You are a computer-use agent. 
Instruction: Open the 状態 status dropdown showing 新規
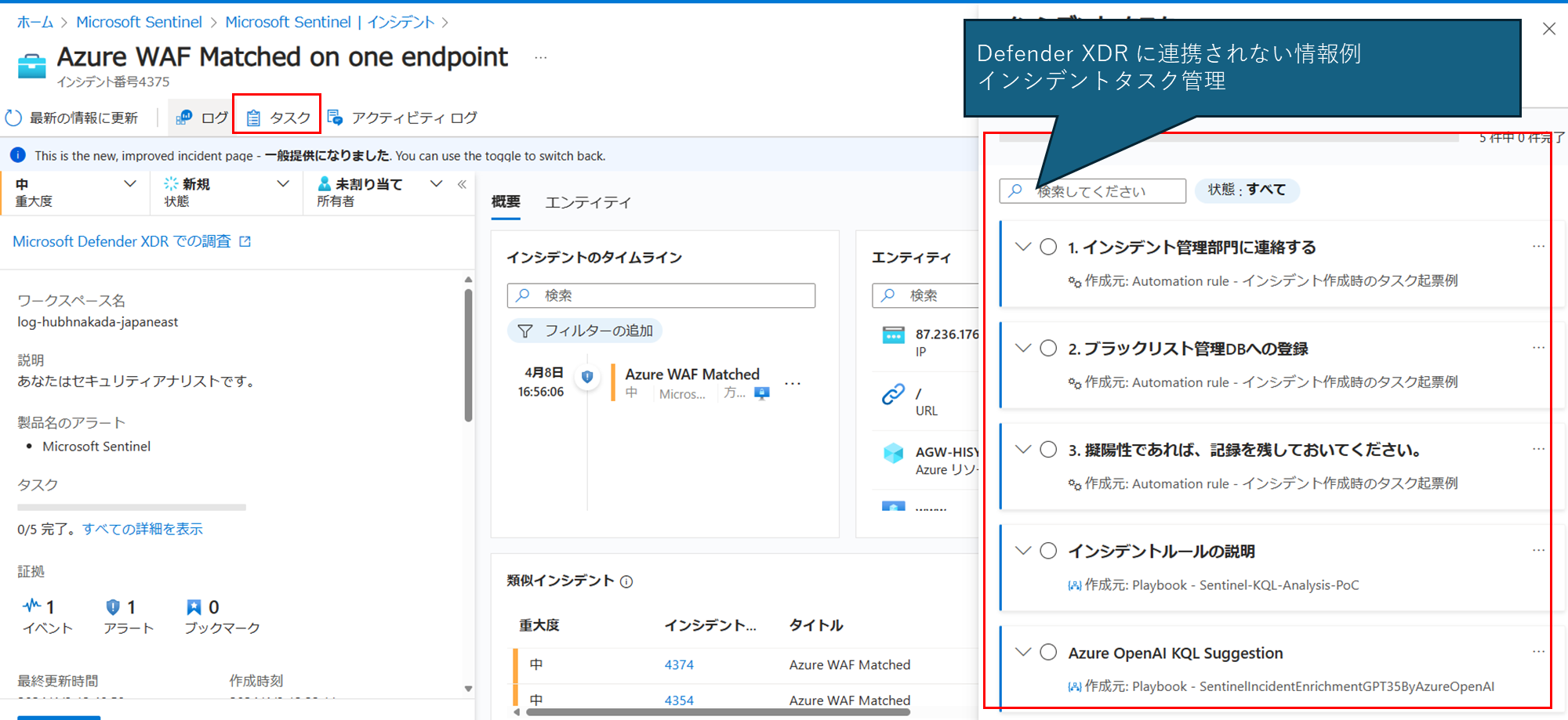tap(227, 192)
